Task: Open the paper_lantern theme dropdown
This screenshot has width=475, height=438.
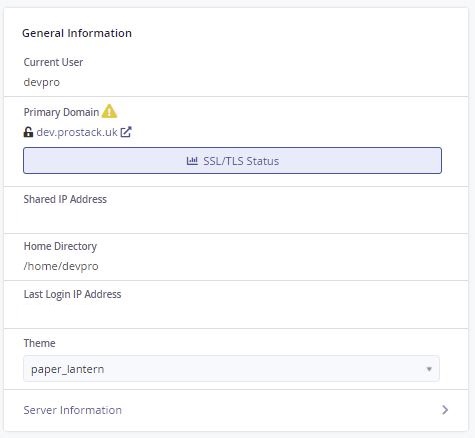Action: click(231, 369)
